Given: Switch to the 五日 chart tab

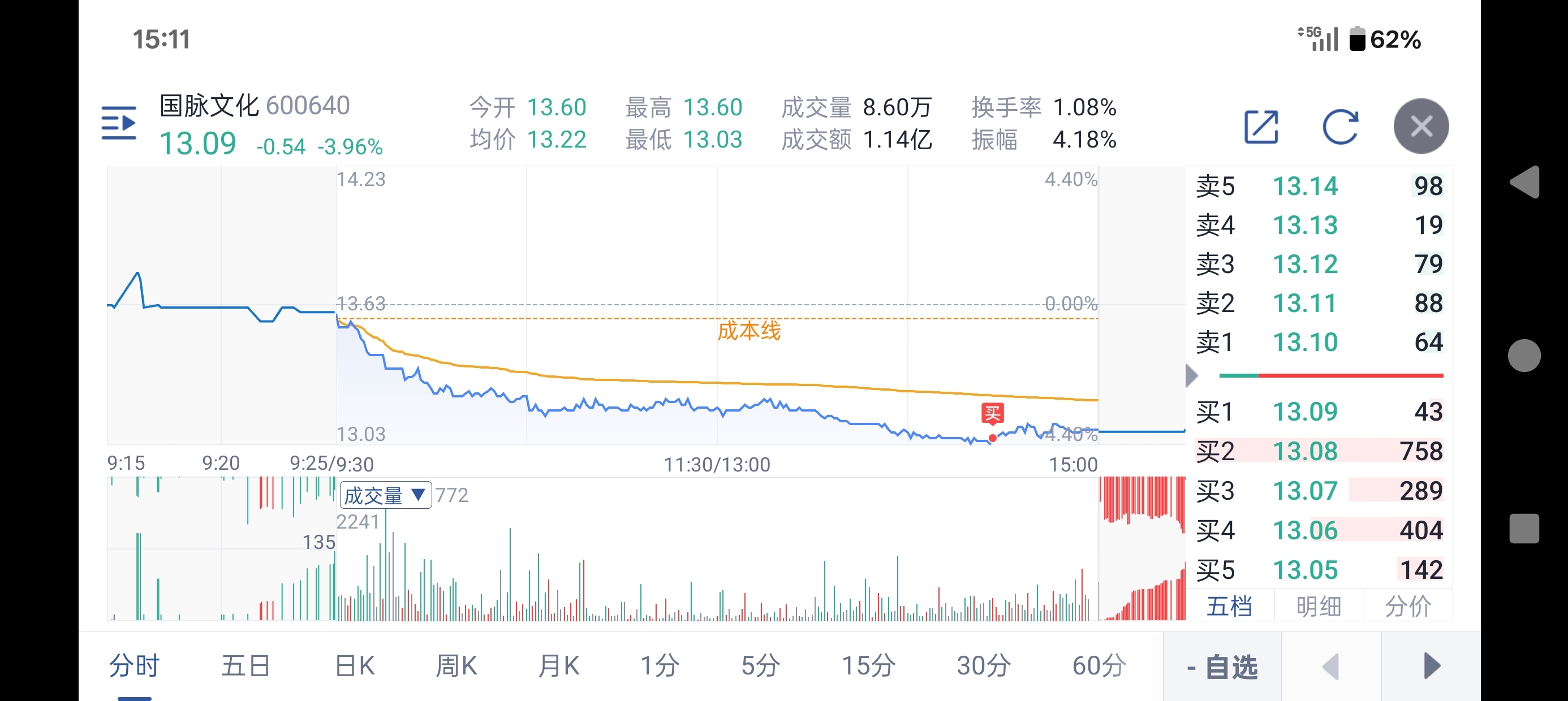Looking at the screenshot, I should 245,666.
